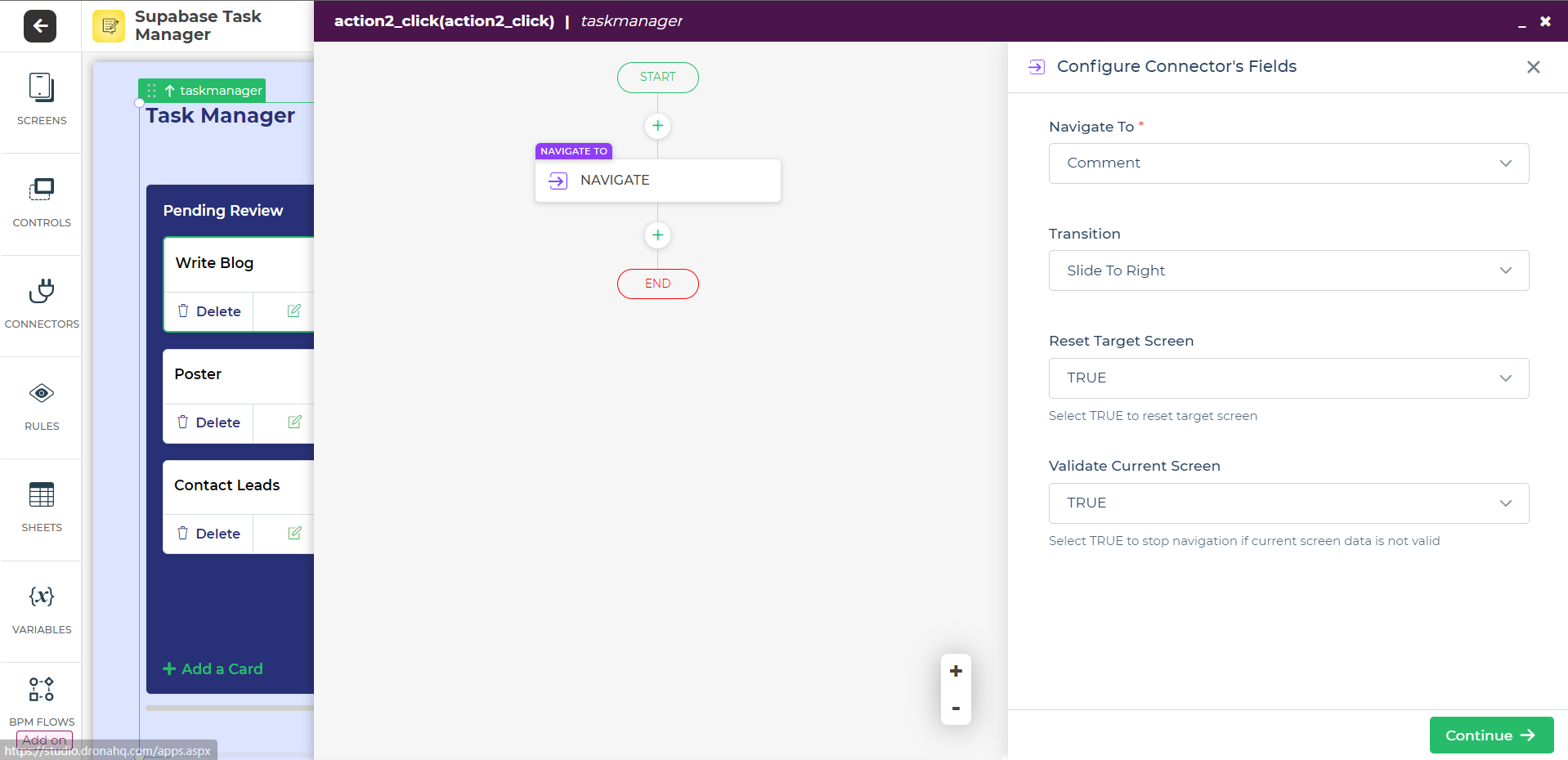1568x760 pixels.
Task: Open the Rules panel
Action: (x=42, y=406)
